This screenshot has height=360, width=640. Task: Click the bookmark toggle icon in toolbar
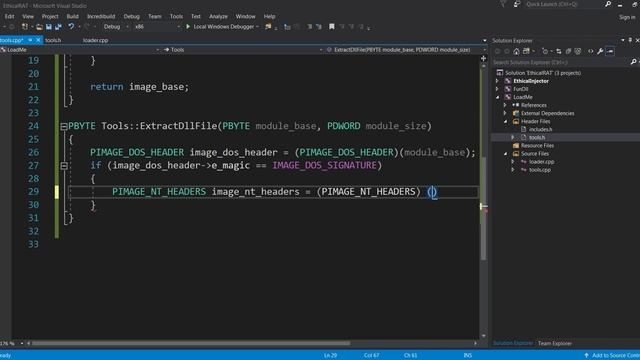tap(331, 27)
